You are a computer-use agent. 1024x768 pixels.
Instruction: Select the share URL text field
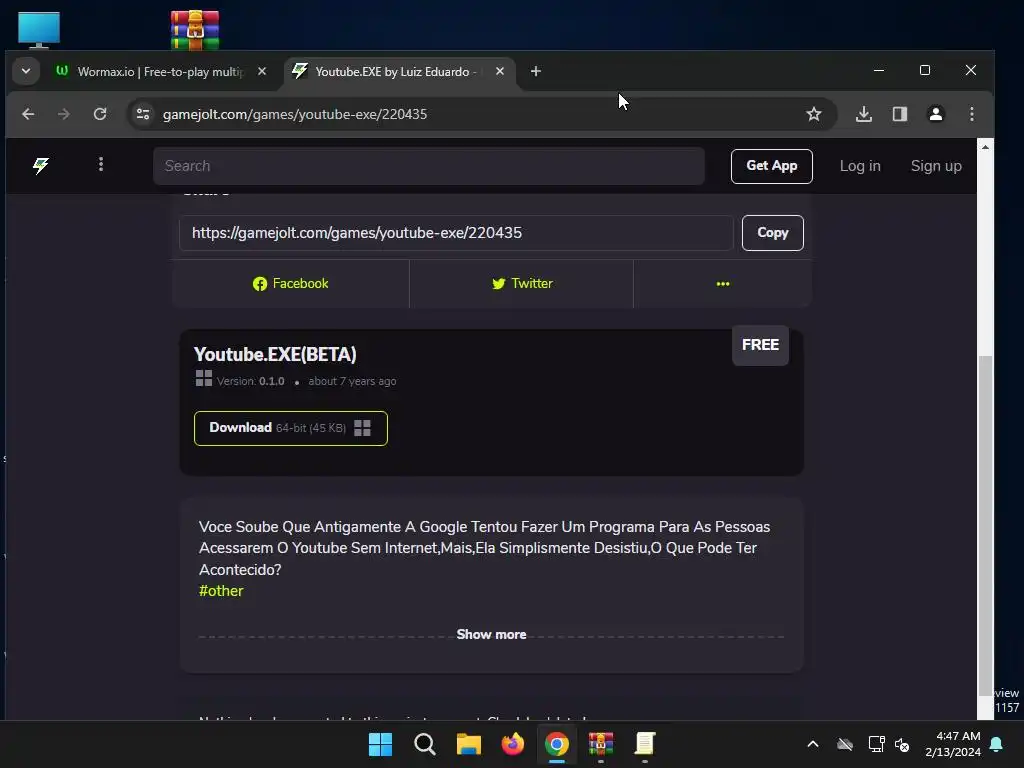coord(456,233)
